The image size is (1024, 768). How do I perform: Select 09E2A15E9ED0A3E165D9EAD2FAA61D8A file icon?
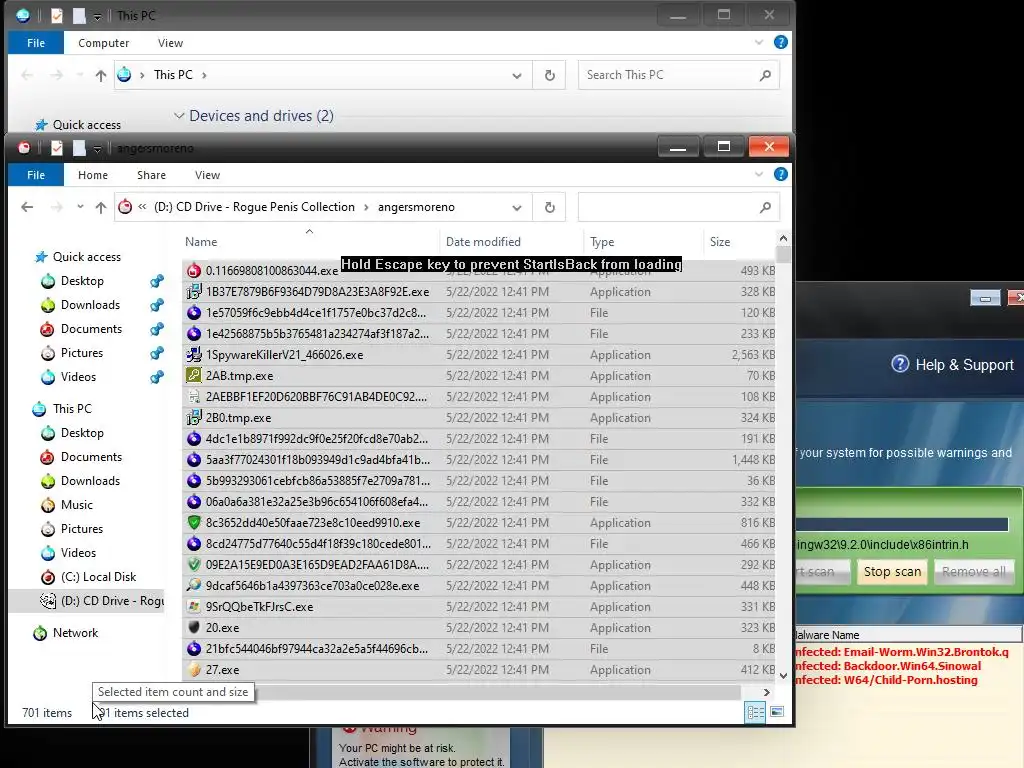tap(194, 564)
